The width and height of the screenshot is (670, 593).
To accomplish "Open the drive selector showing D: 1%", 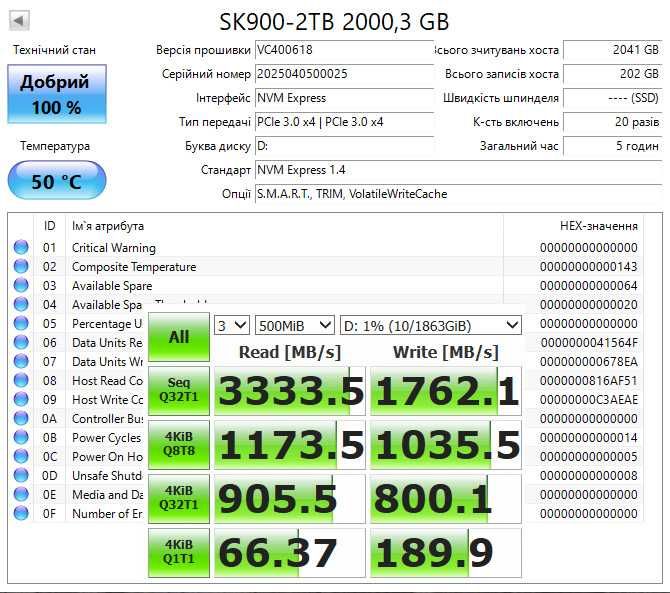I will pos(431,326).
